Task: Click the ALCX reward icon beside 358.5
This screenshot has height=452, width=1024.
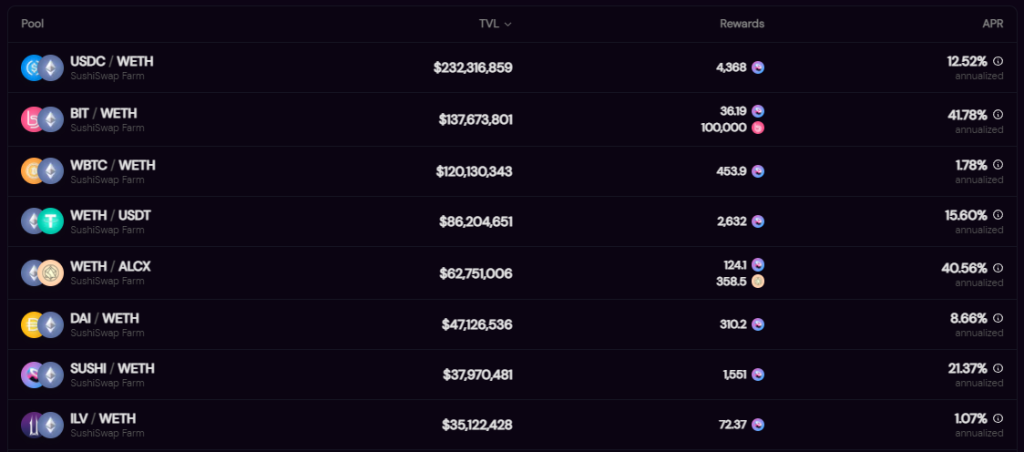Action: [758, 282]
